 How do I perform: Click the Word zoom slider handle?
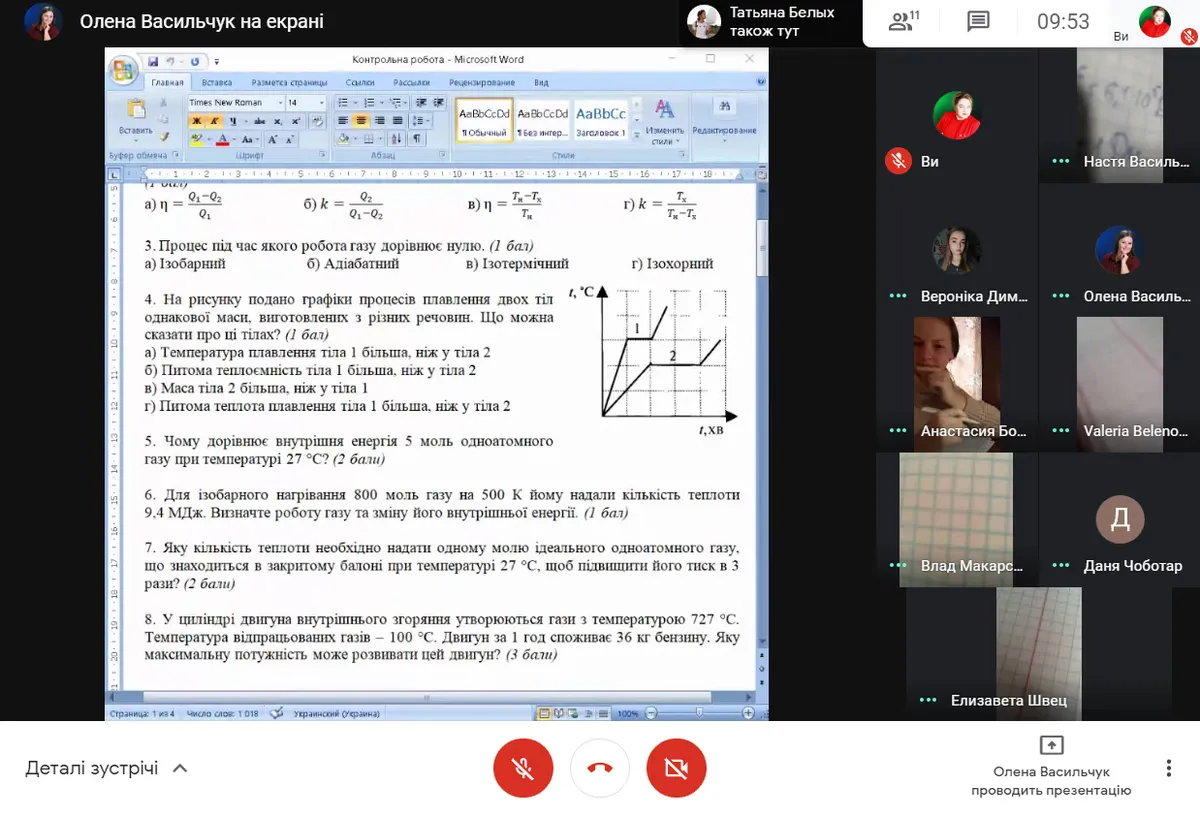pyautogui.click(x=700, y=713)
